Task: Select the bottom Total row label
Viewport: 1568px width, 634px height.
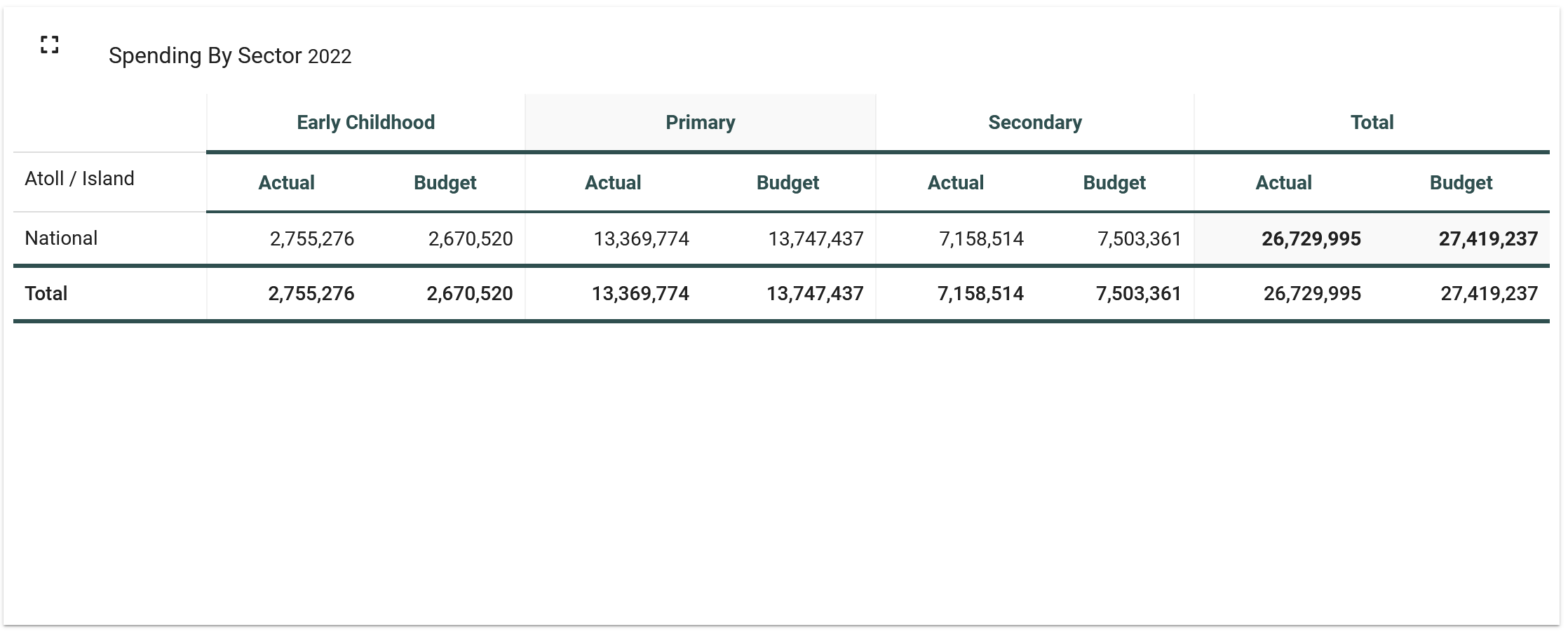Action: click(46, 293)
